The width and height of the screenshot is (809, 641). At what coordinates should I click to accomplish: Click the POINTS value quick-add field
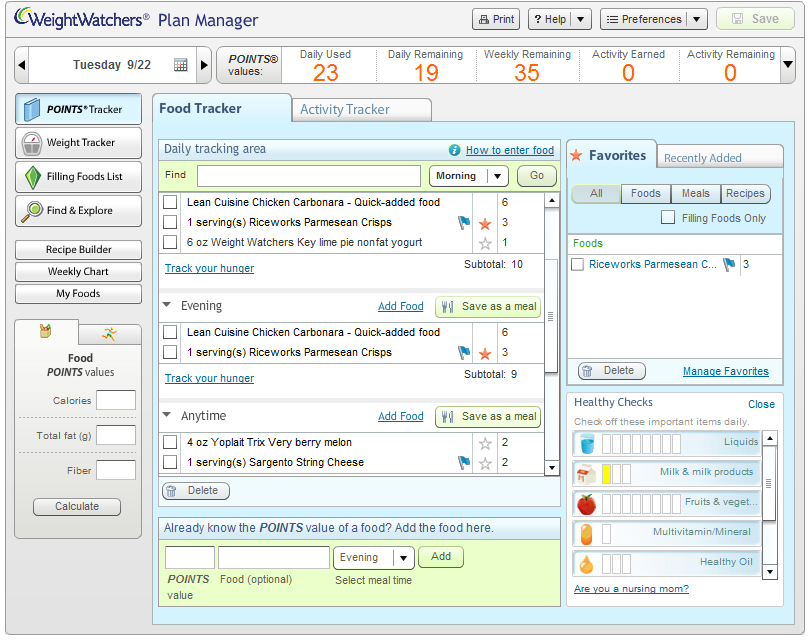coord(190,557)
